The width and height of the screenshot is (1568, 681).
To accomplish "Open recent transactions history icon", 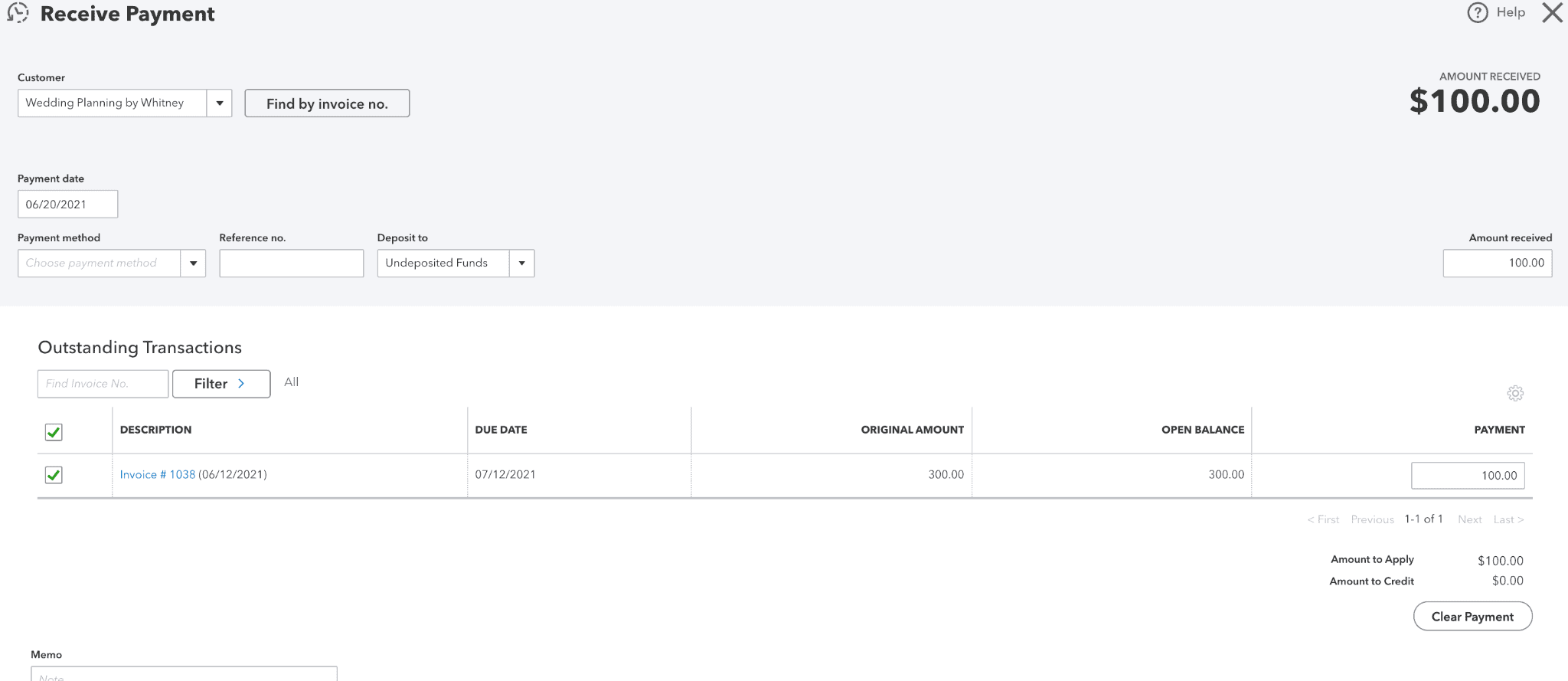I will tap(18, 13).
